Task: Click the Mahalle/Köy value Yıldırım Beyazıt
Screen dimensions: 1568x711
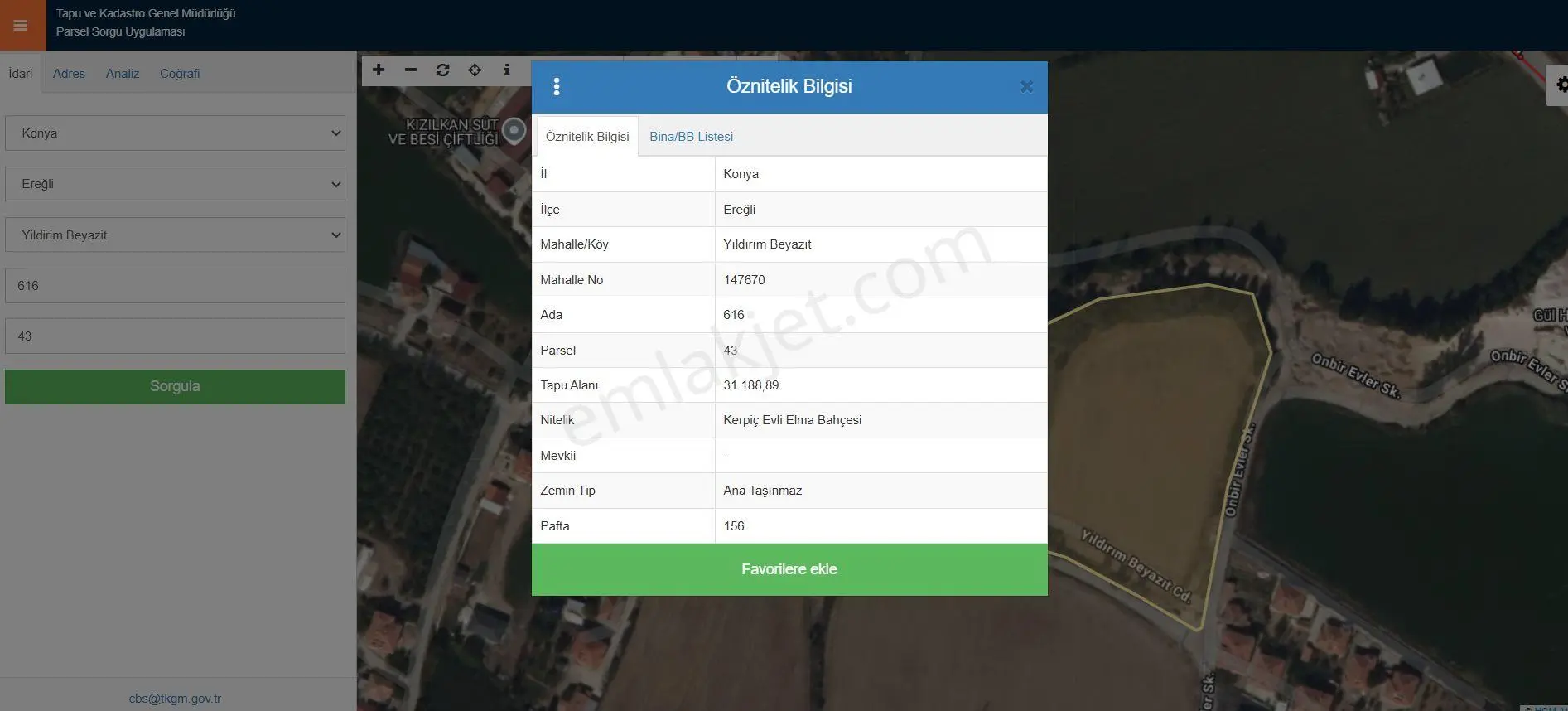Action: click(x=767, y=244)
